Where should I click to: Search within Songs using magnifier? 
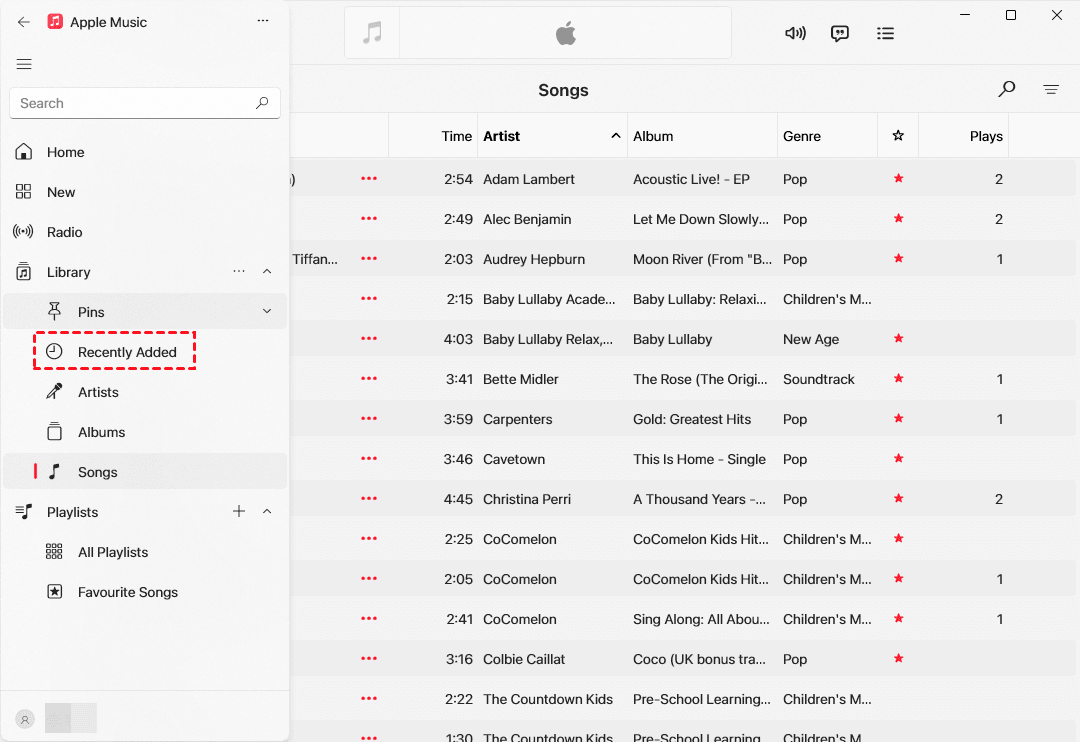click(1006, 89)
